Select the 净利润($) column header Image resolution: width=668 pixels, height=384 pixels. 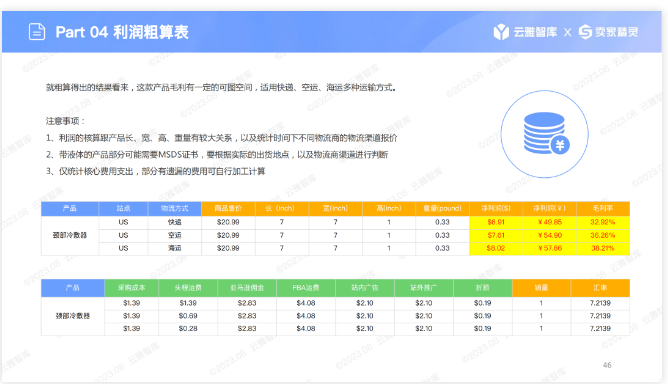496,208
